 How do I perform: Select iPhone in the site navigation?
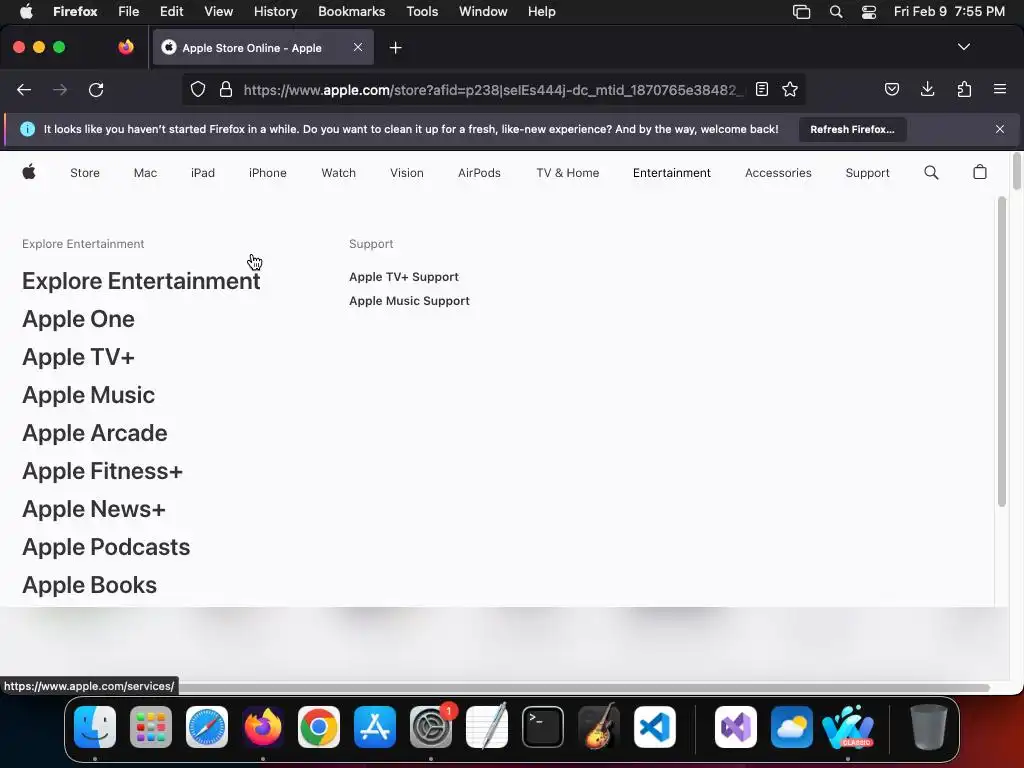coord(268,173)
